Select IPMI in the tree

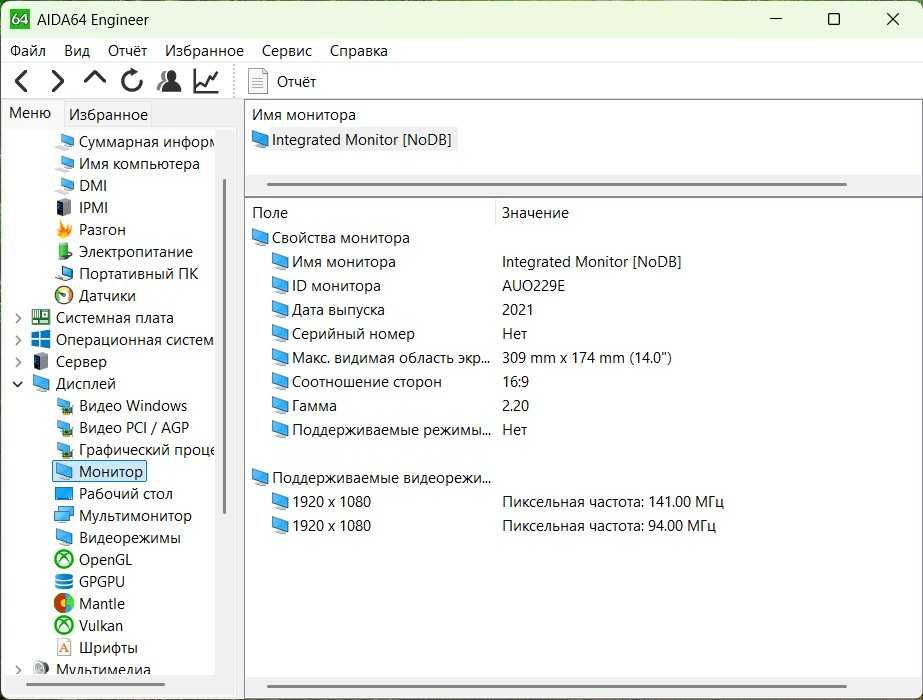pyautogui.click(x=93, y=208)
